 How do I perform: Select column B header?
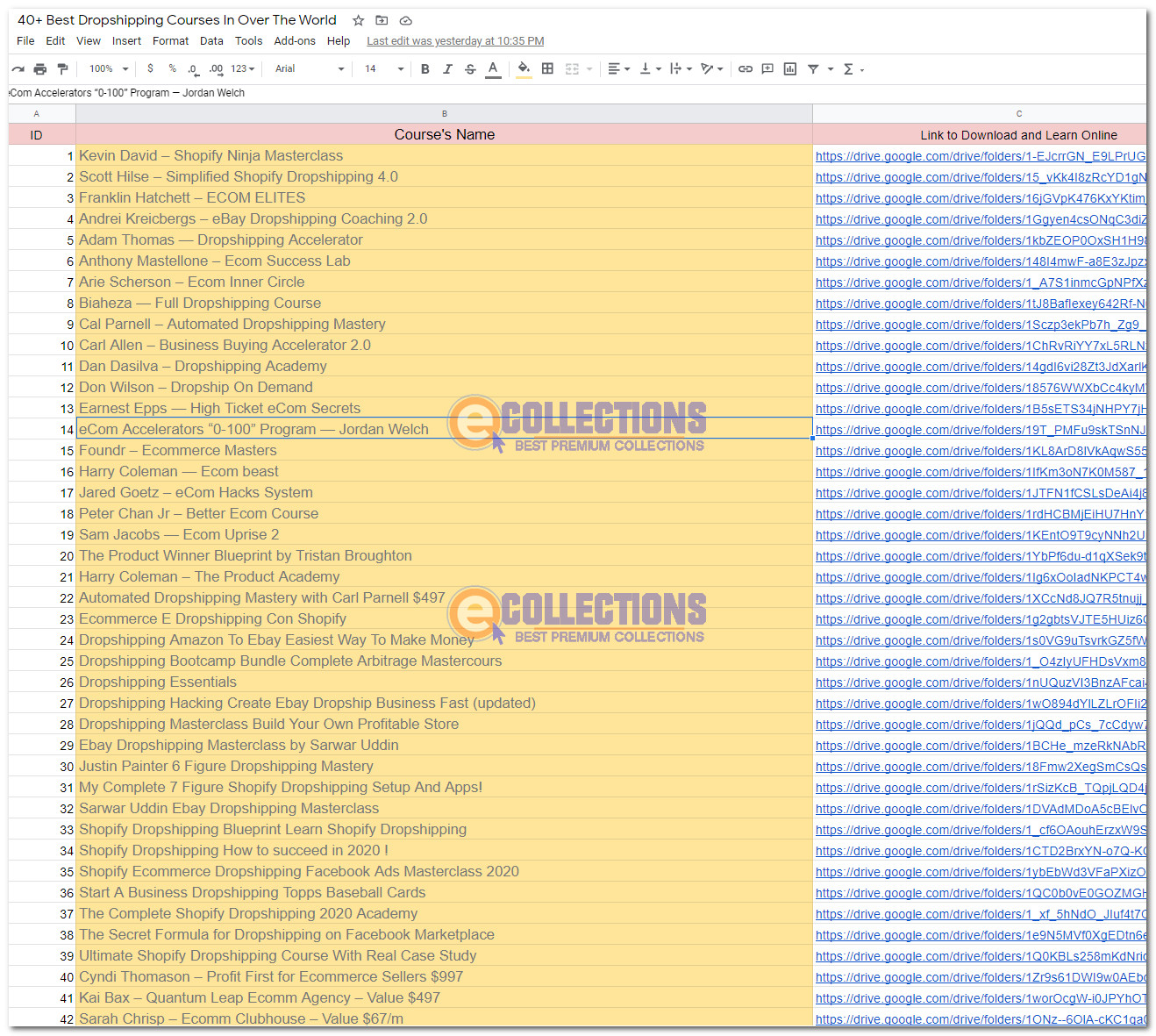[x=444, y=113]
